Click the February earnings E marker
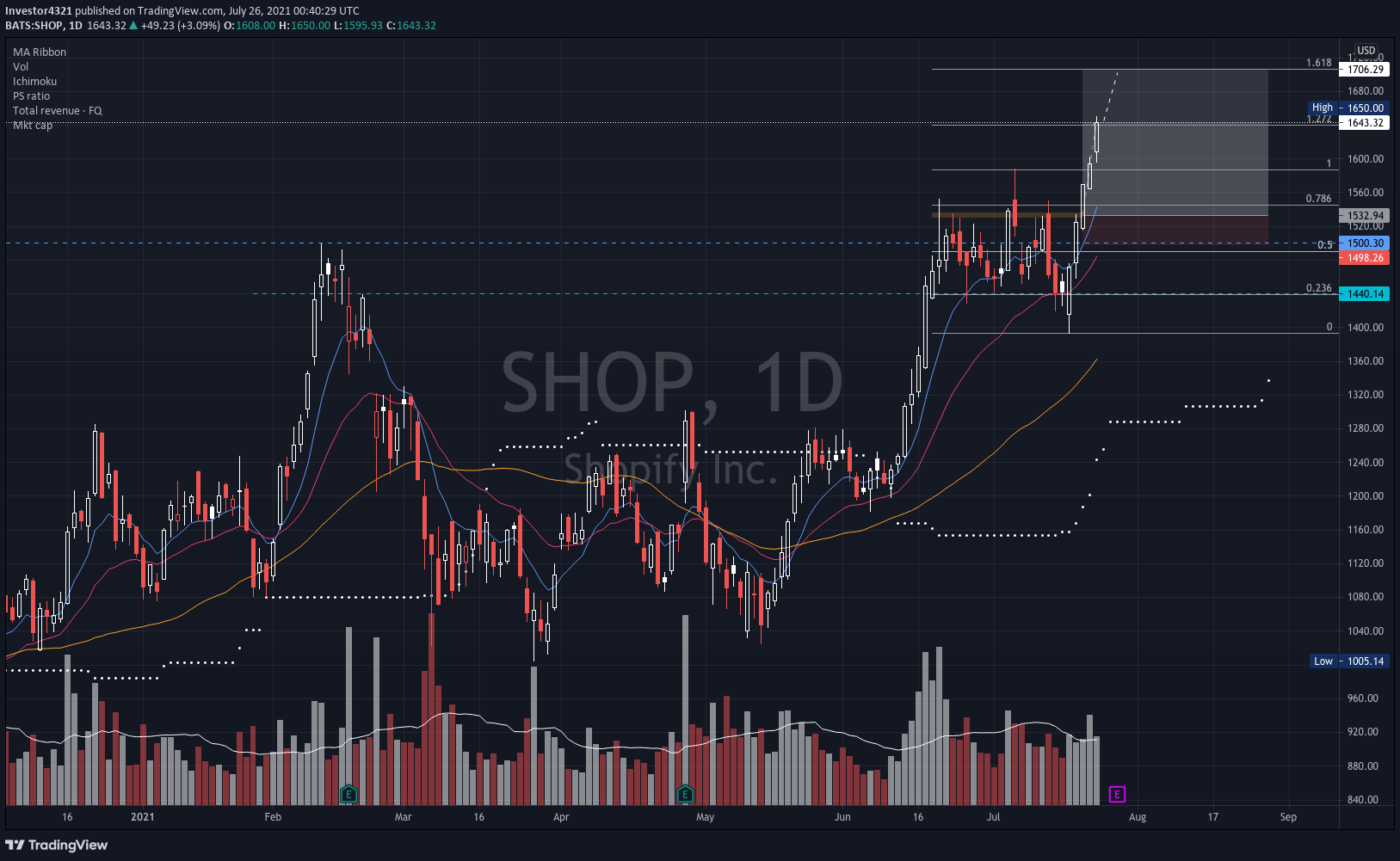Viewport: 1400px width, 861px height. [348, 794]
